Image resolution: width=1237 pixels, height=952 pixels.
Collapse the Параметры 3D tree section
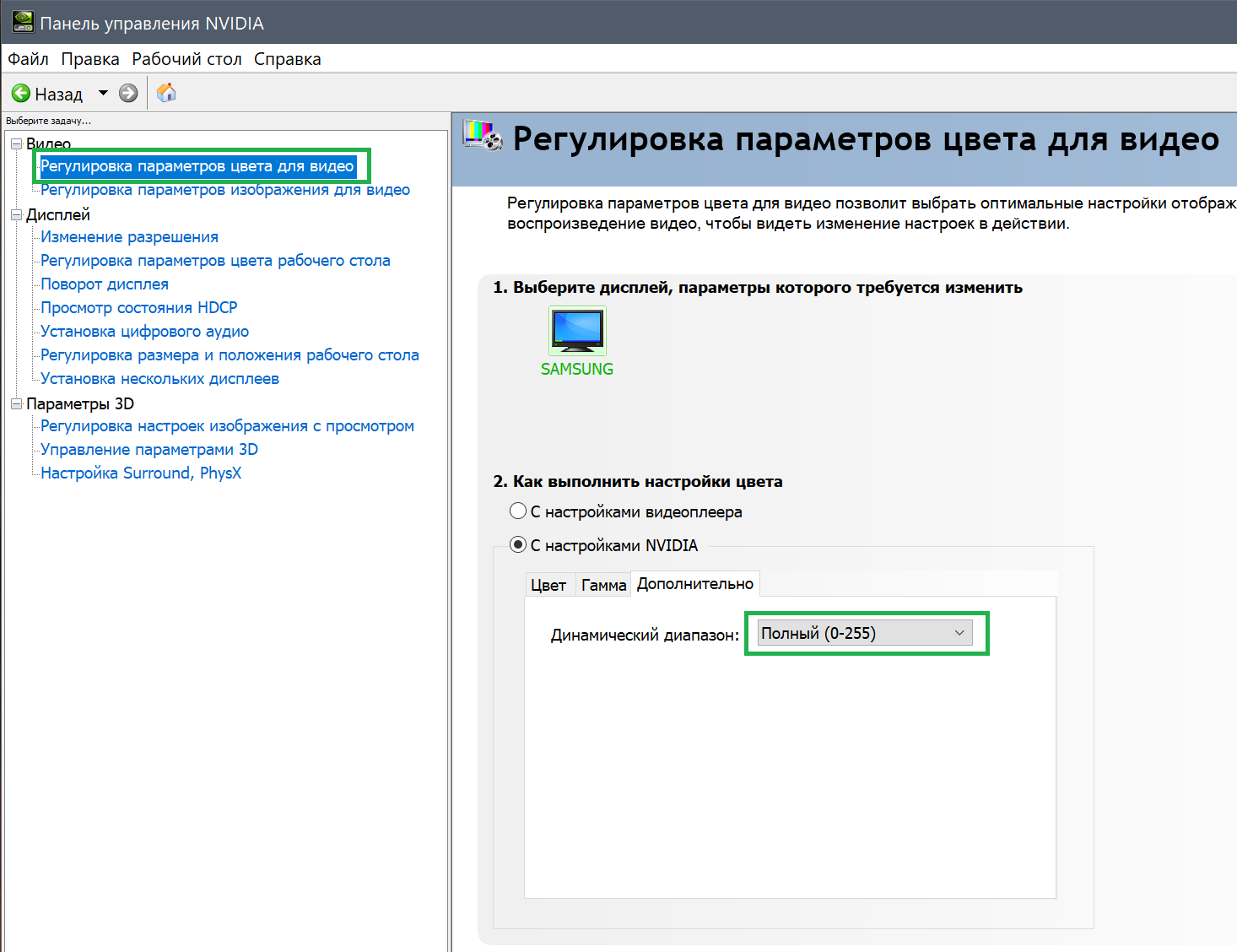16,403
